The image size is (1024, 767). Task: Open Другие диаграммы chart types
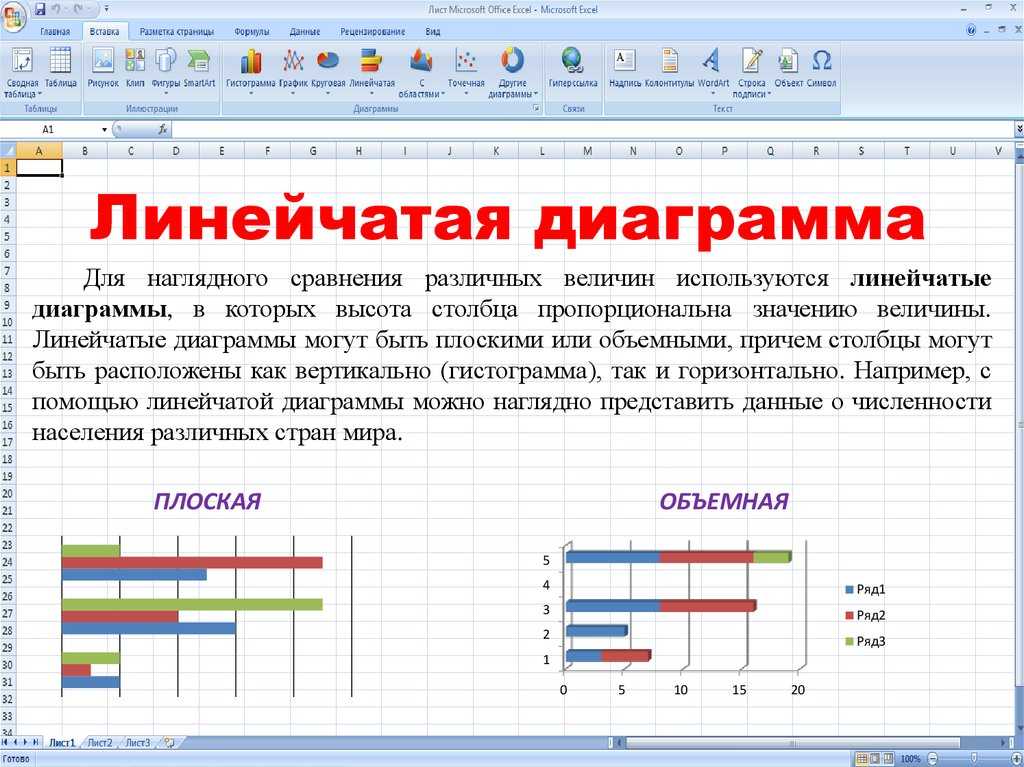click(x=513, y=72)
